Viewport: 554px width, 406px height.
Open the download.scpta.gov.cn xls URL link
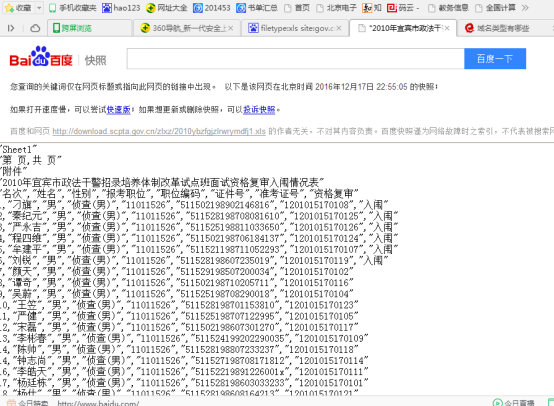tap(159, 131)
